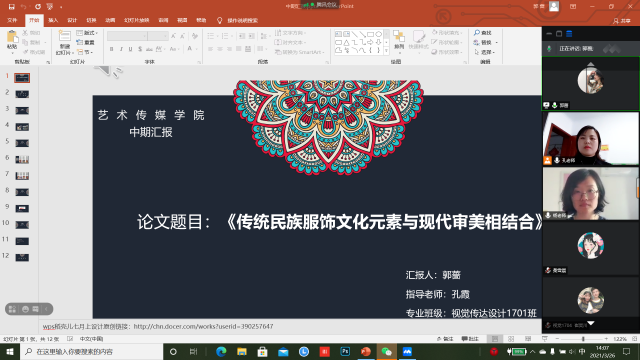Open the Text Direction dropdown
Screen dimensions: 640x360
(x=291, y=33)
